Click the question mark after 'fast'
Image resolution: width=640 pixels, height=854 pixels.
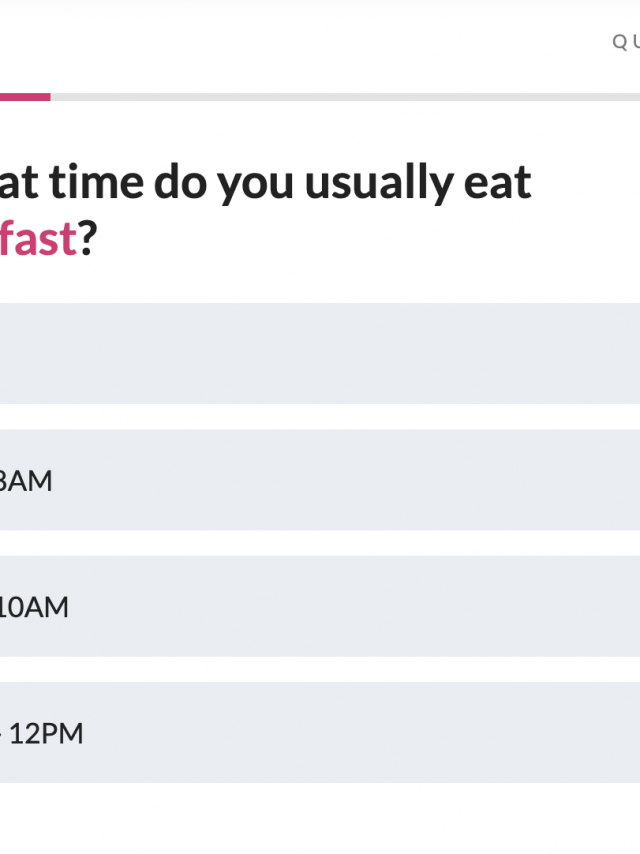pyautogui.click(x=87, y=238)
